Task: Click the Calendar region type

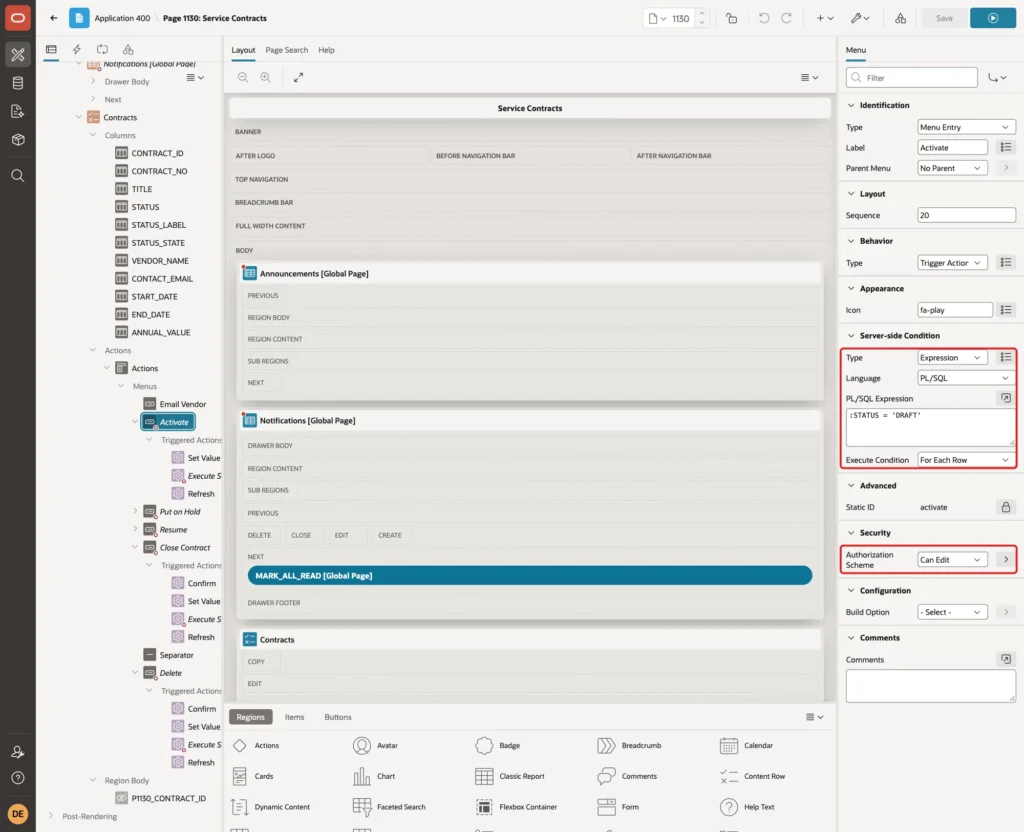Action: coord(747,746)
